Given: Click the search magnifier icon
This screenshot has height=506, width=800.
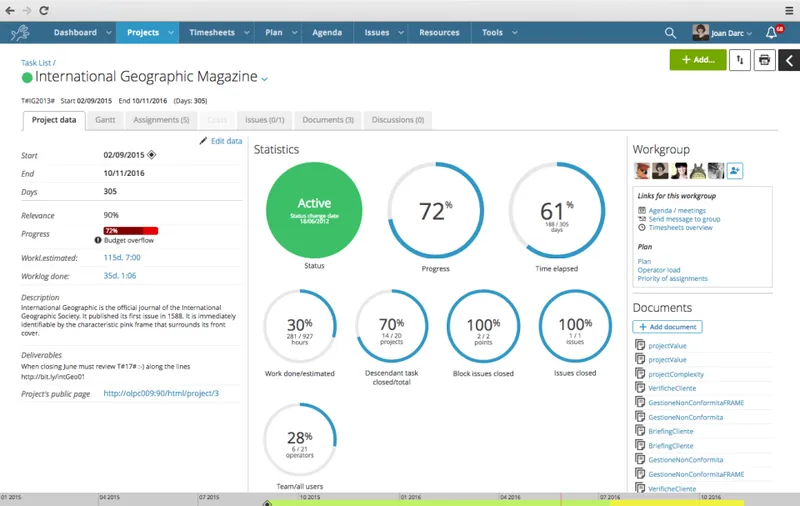Looking at the screenshot, I should click(670, 33).
